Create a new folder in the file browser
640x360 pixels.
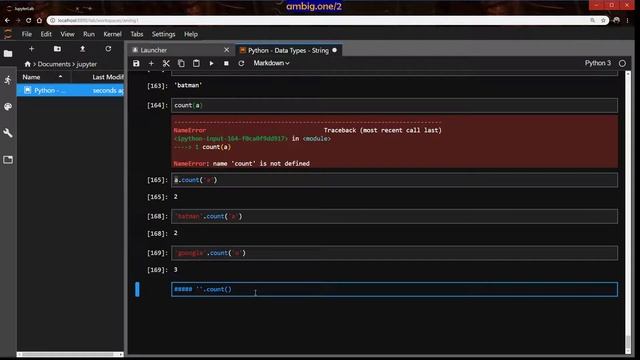pos(57,49)
